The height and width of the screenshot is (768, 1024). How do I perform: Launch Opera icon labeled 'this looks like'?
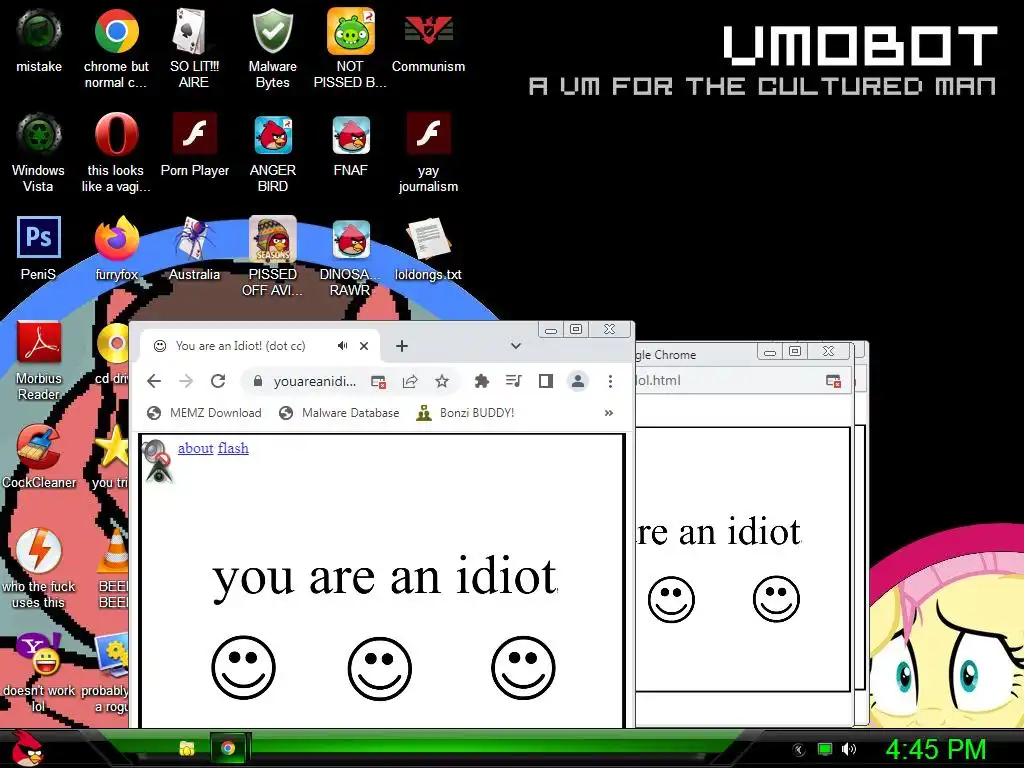coord(116,153)
